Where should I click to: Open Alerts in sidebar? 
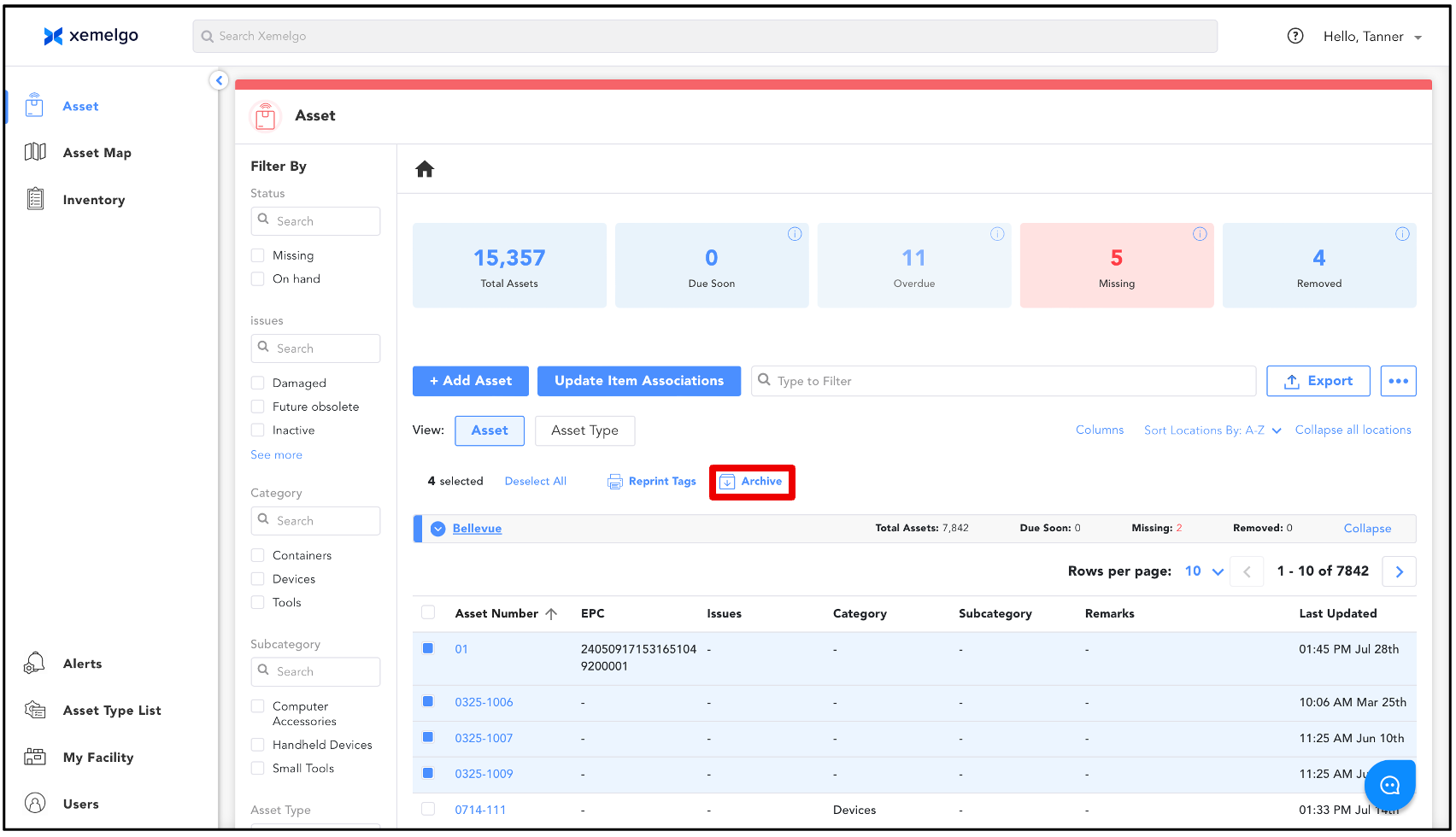tap(63, 664)
